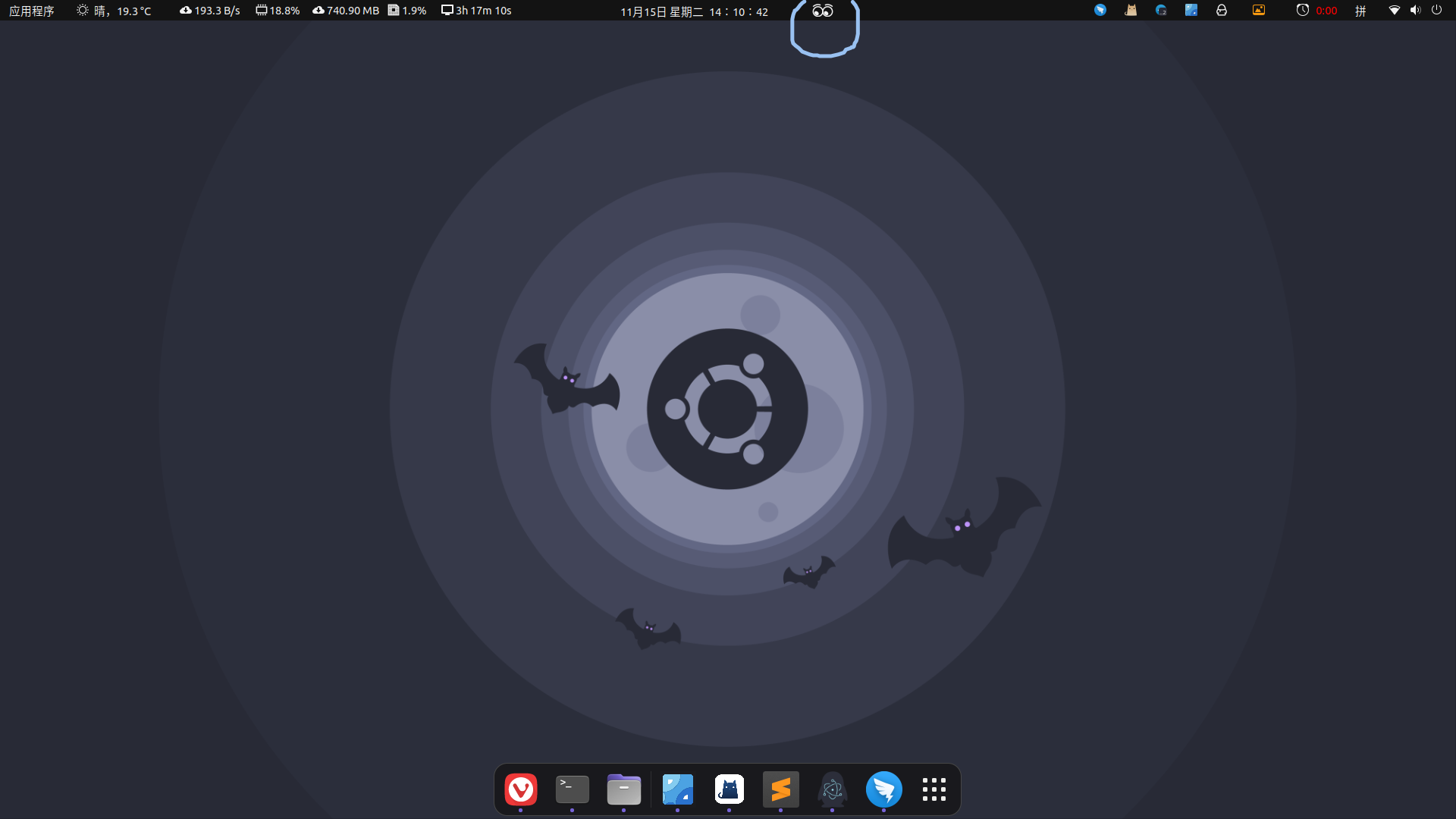Screen dimensions: 1456x819
Task: Click the orange picture tray icon
Action: (1259, 11)
